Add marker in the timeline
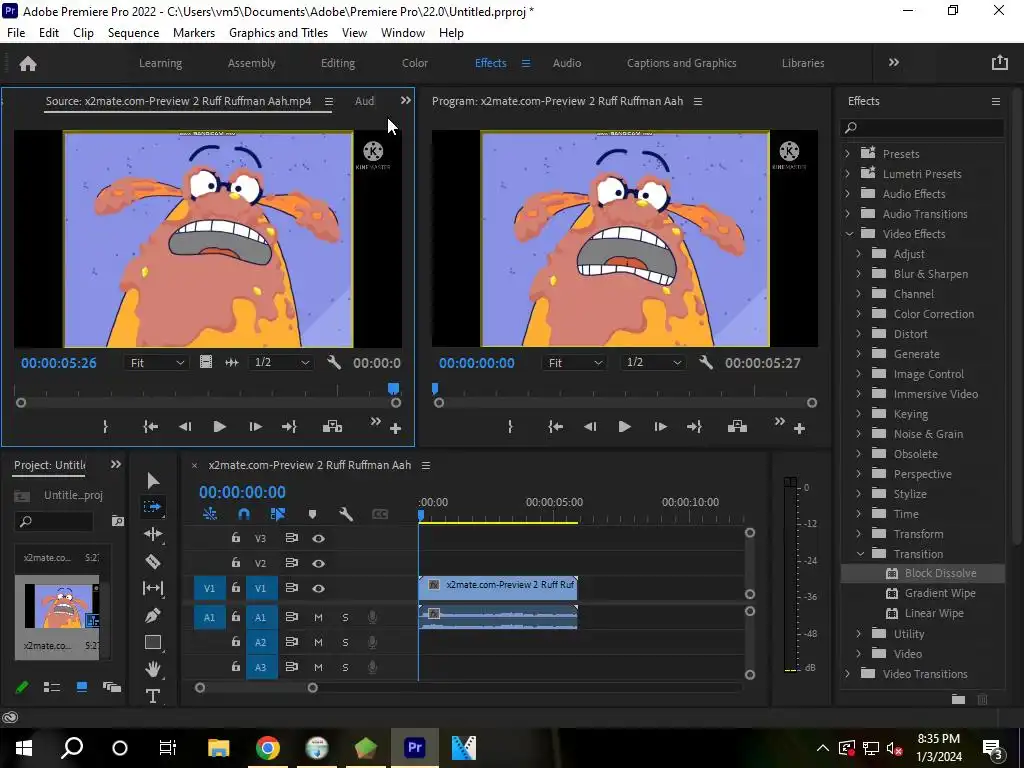Screen dimensions: 1024x768 coord(312,515)
